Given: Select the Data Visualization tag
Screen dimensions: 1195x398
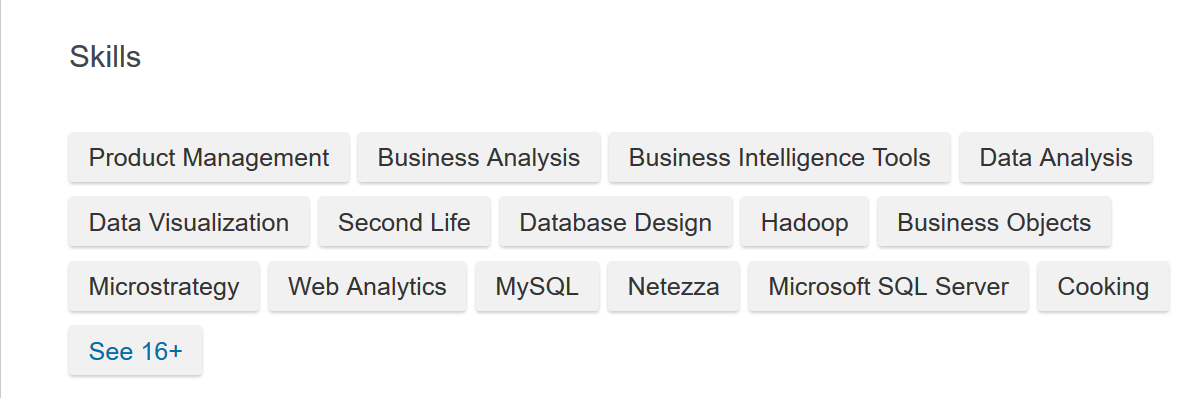Looking at the screenshot, I should click(x=189, y=223).
